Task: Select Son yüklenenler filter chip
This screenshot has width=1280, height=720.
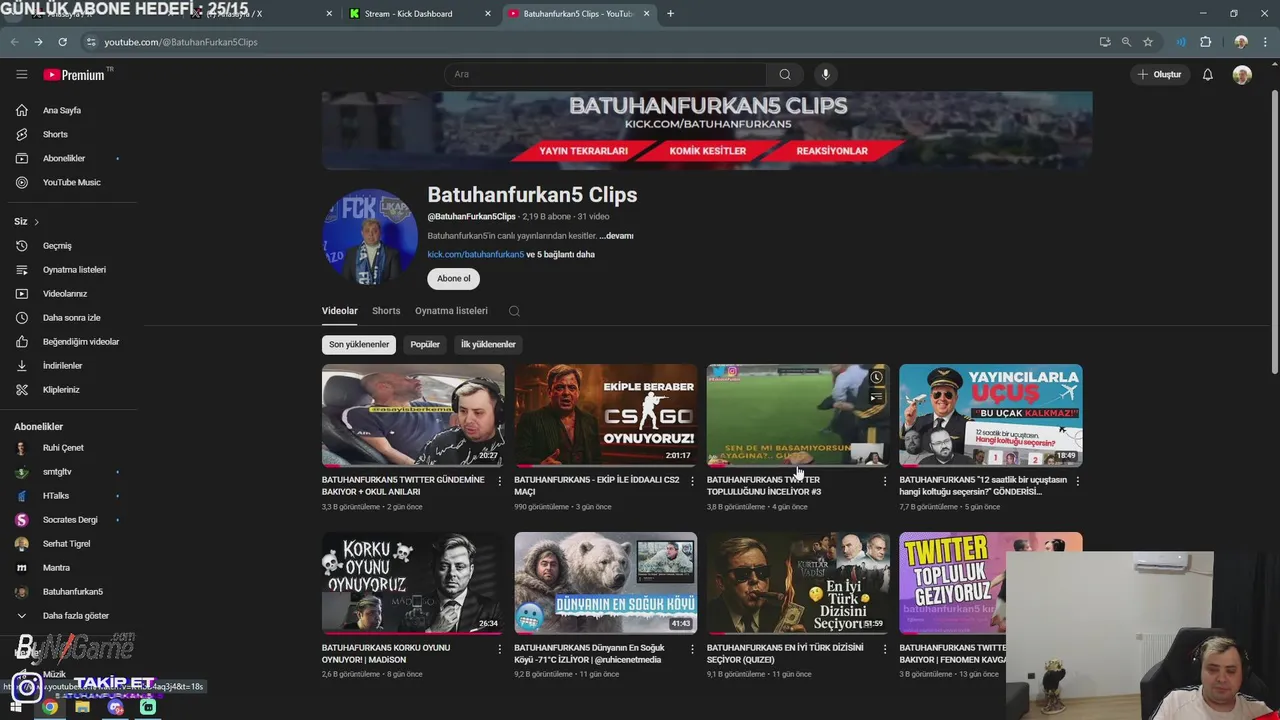Action: pos(359,344)
